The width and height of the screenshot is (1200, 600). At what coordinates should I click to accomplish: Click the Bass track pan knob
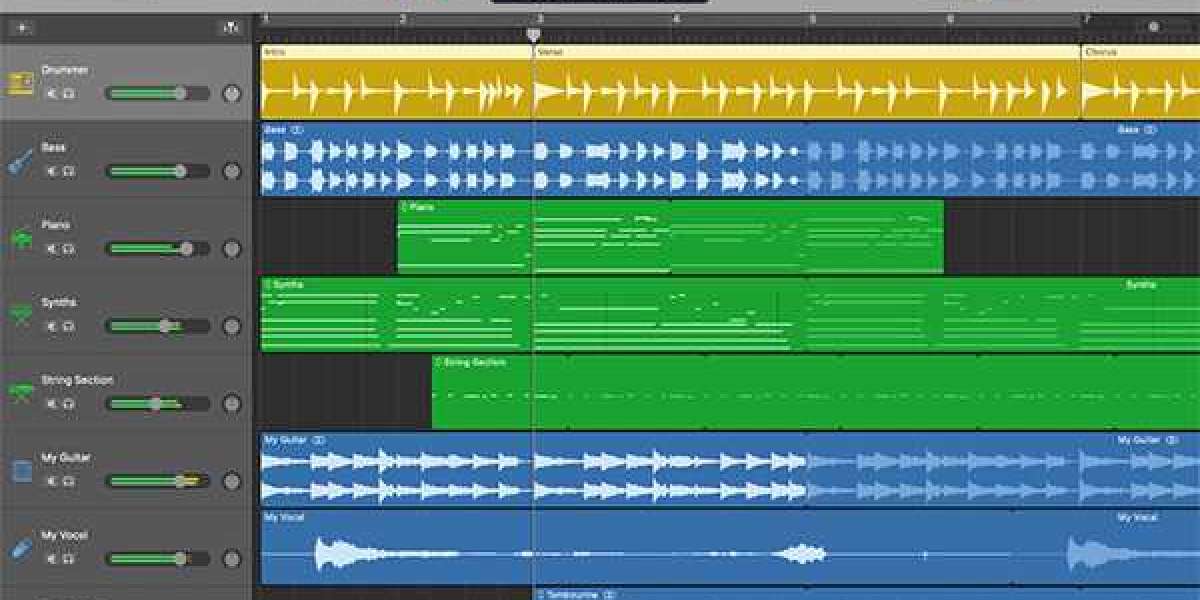232,171
